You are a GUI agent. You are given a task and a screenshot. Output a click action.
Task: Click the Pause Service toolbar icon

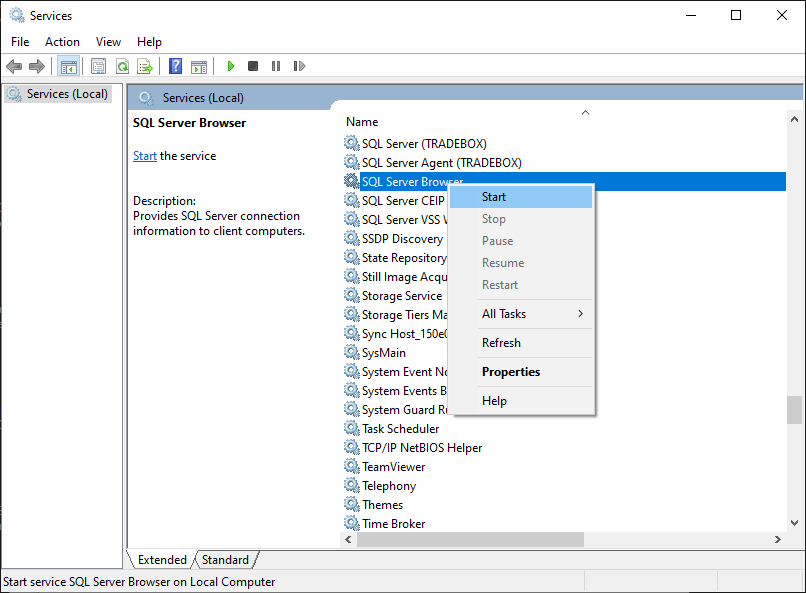(276, 67)
